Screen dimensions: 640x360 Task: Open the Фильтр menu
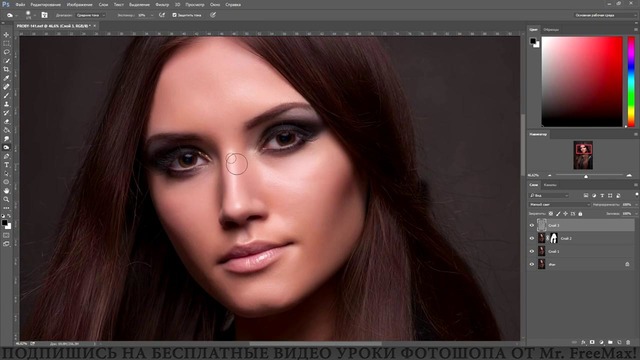pos(162,4)
